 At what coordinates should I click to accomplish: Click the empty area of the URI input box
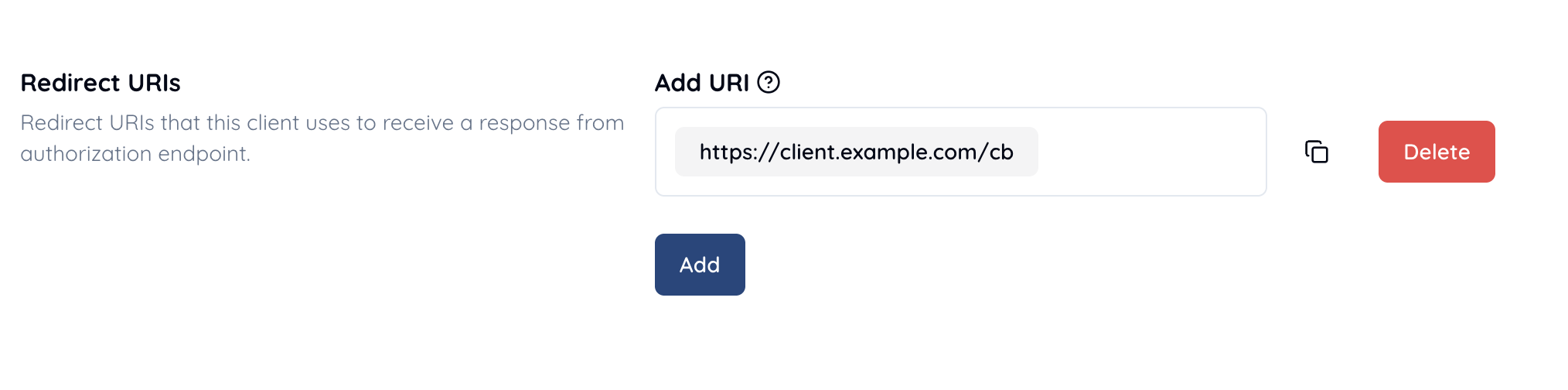tap(1150, 152)
